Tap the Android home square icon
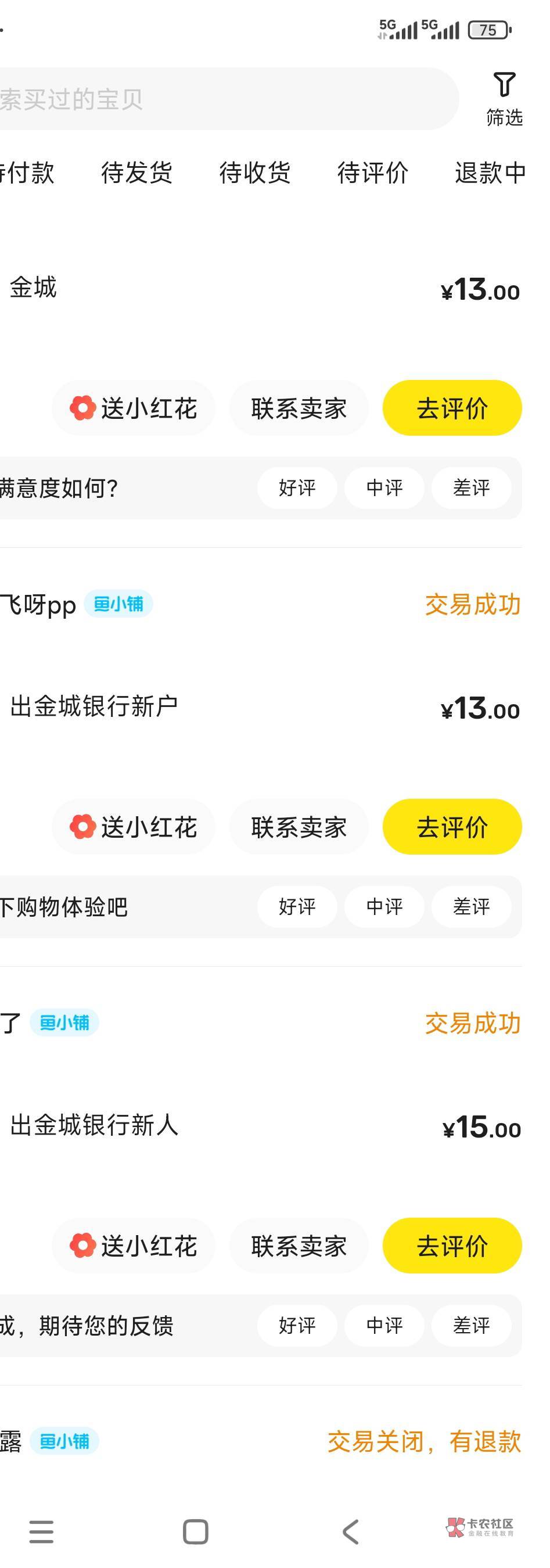Image resolution: width=550 pixels, height=1568 pixels. coord(195,1531)
